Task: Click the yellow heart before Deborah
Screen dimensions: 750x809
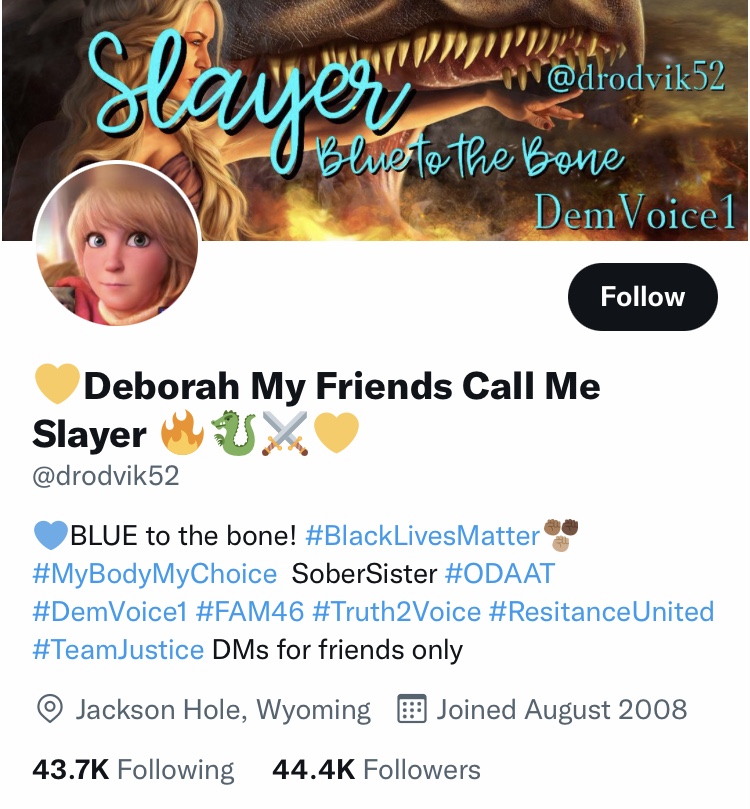Action: coord(57,383)
